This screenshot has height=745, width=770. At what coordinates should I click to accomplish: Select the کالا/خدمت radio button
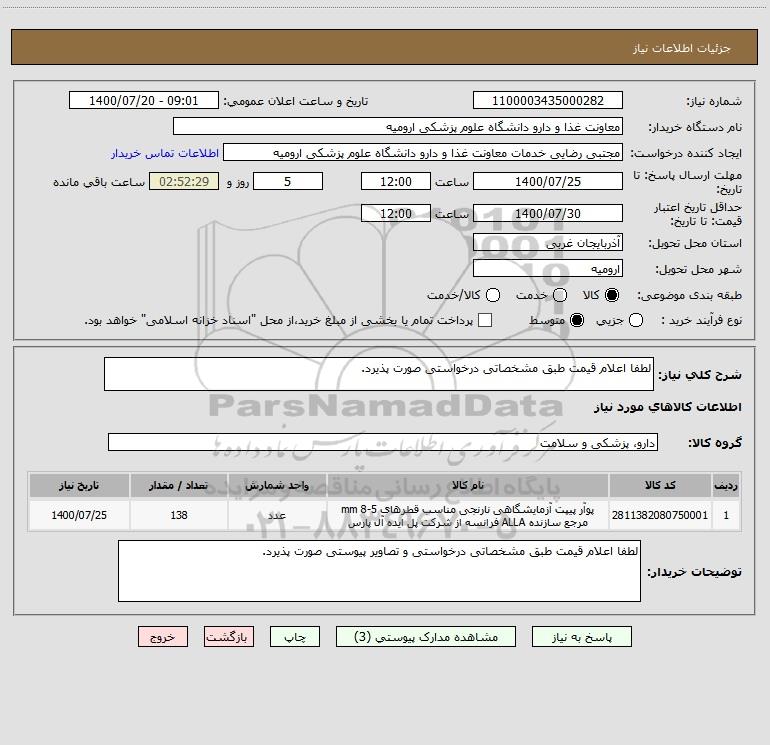click(x=493, y=295)
